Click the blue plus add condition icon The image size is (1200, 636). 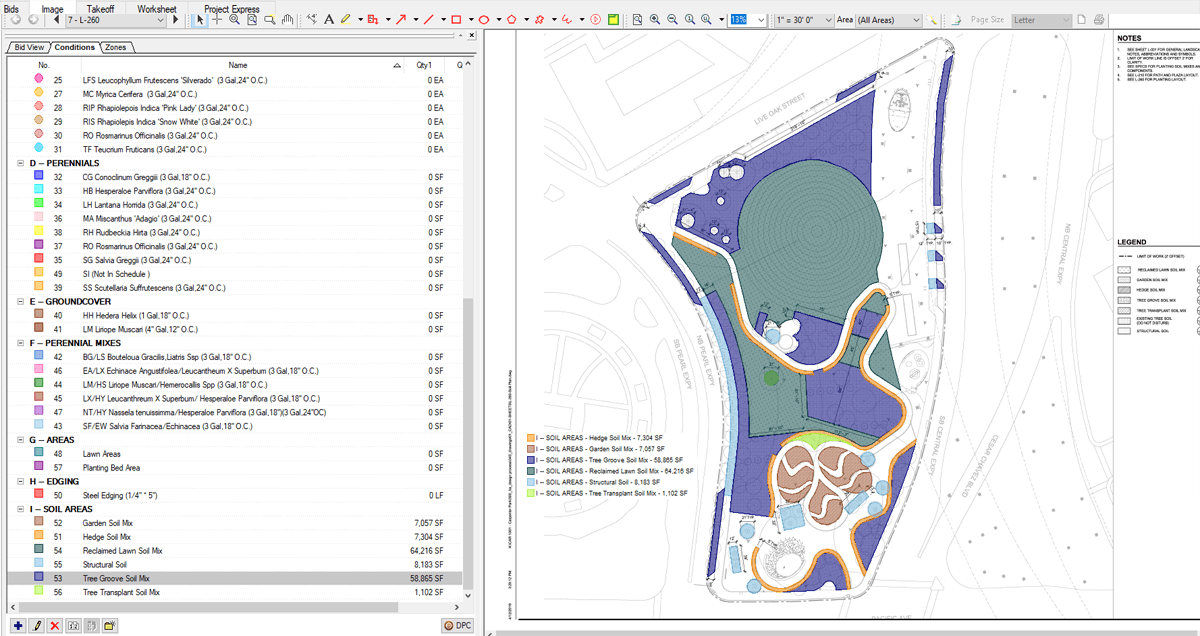[x=17, y=625]
